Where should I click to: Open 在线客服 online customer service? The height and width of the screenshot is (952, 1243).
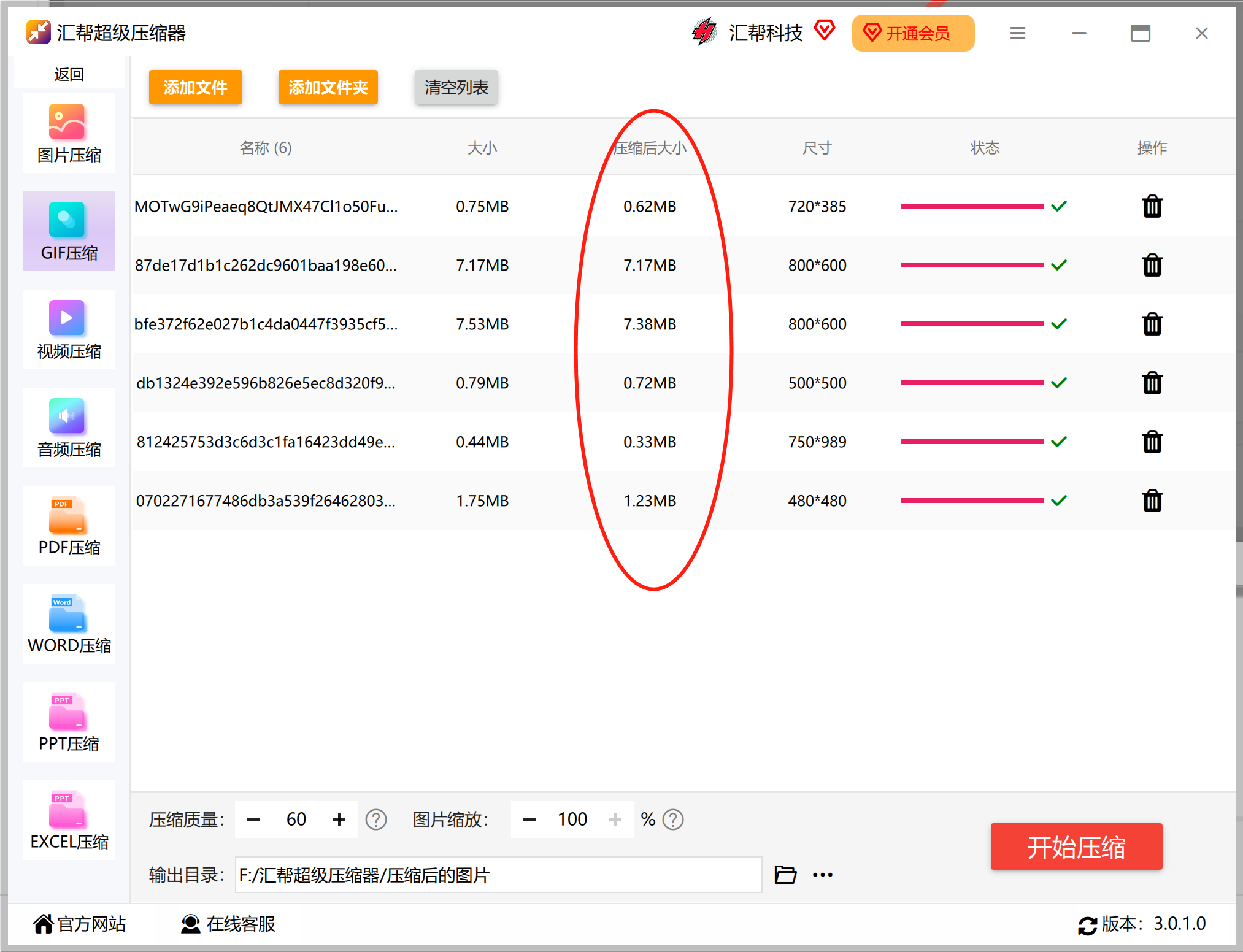coord(228,924)
